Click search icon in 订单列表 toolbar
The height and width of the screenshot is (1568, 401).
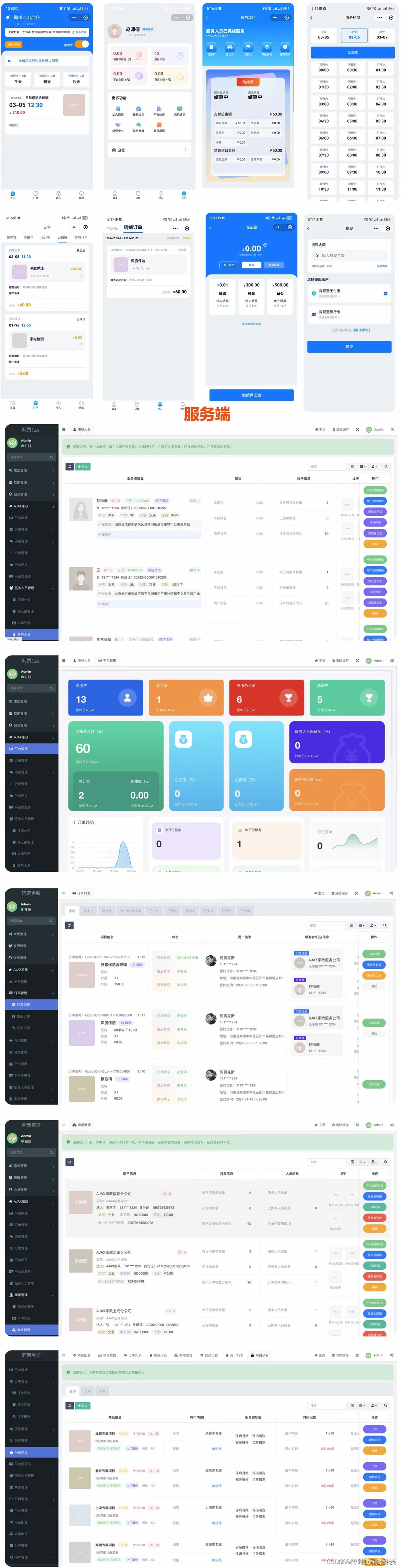[386, 925]
